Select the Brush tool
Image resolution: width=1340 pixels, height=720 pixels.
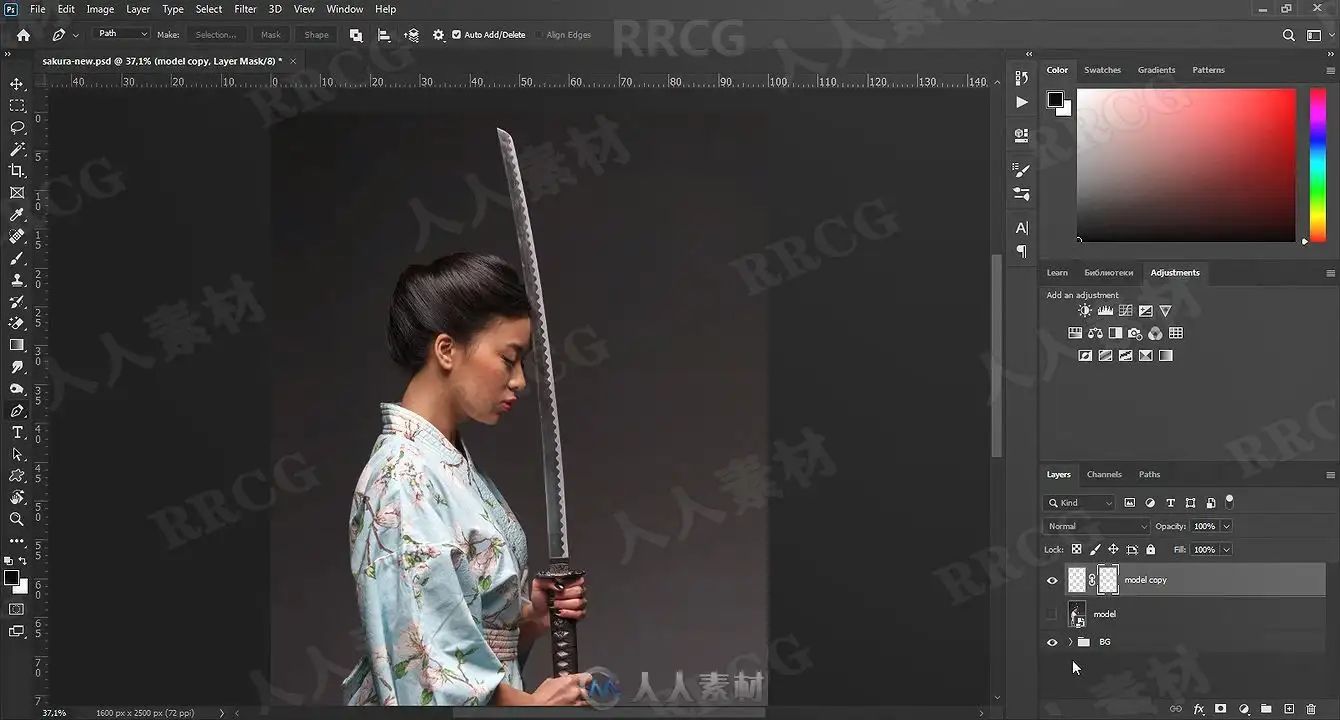click(x=17, y=258)
